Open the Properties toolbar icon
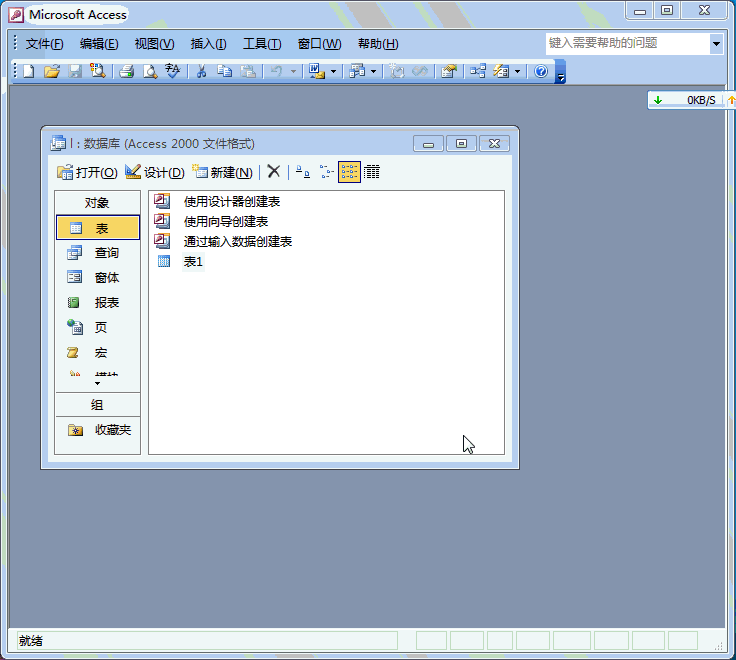 point(449,71)
